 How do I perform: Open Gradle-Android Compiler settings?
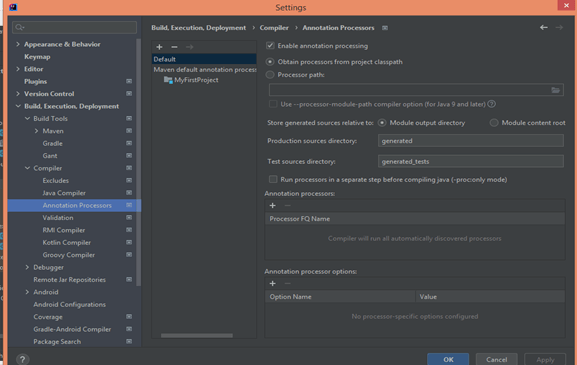click(72, 329)
